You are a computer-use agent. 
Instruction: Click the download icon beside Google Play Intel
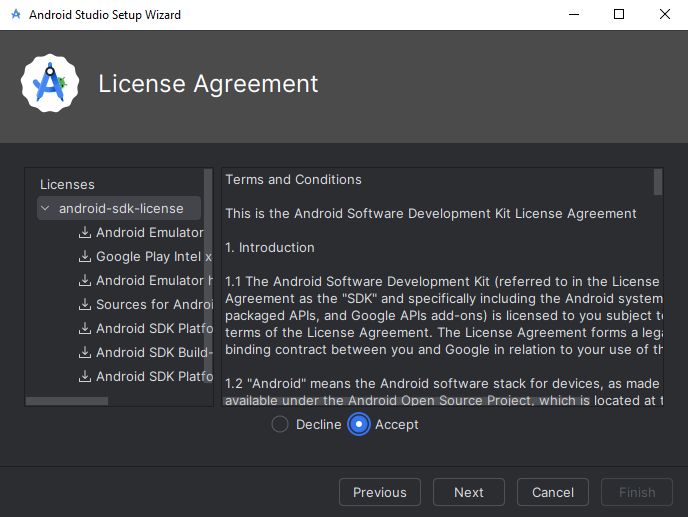coord(85,256)
